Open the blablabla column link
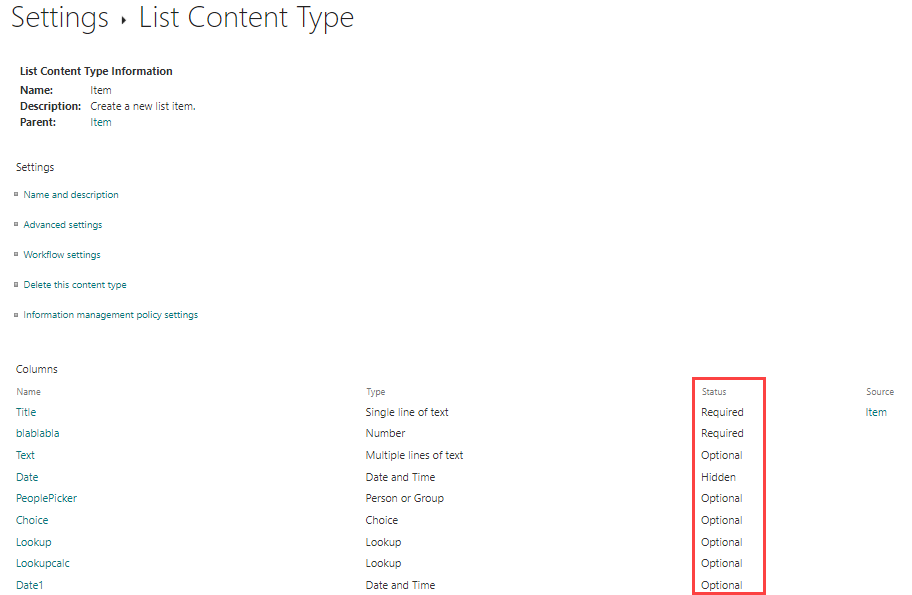912x595 pixels. click(x=38, y=433)
